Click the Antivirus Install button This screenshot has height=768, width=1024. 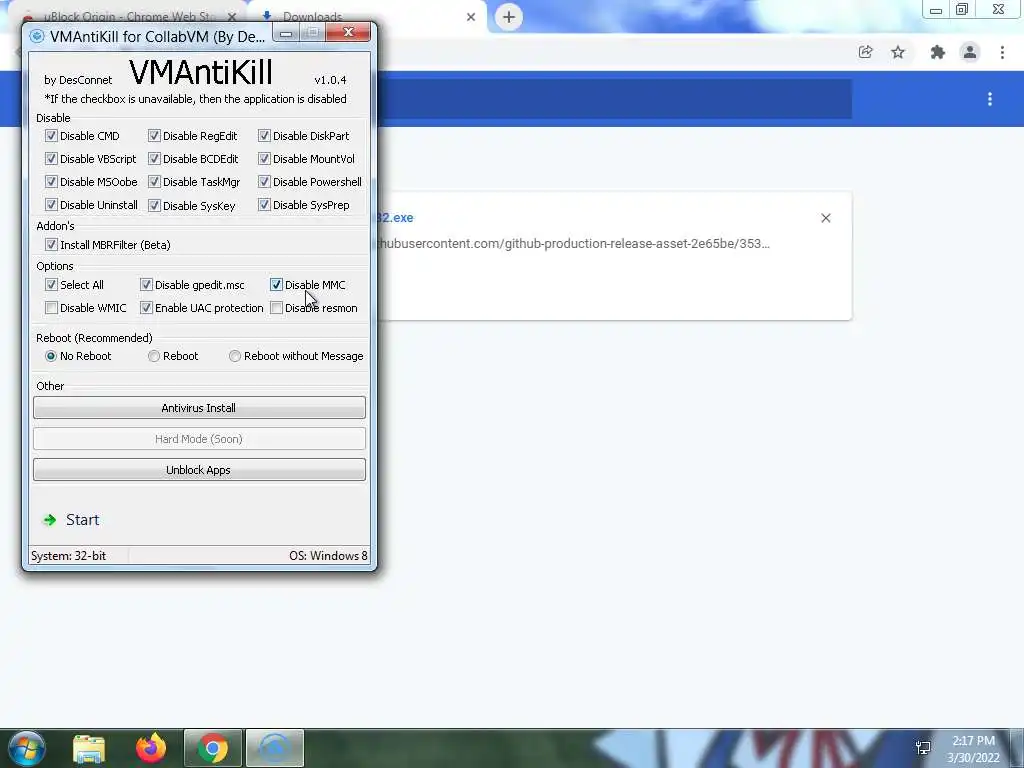199,408
